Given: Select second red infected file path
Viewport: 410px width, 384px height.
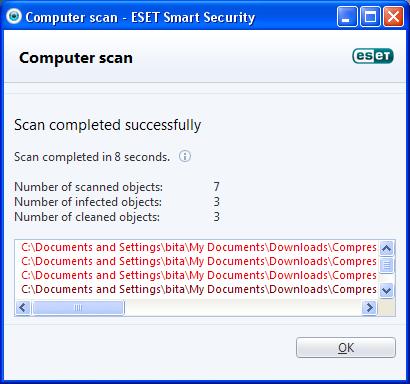Looking at the screenshot, I should tap(199, 261).
